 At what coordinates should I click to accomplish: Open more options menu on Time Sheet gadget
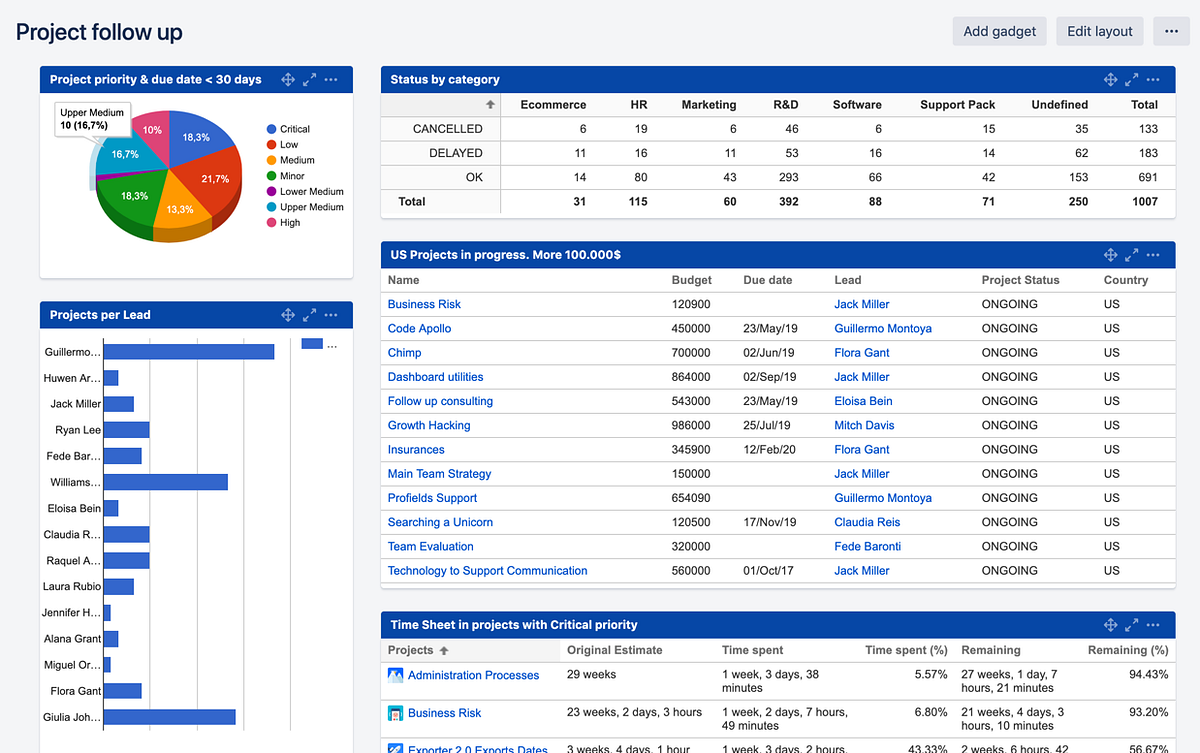point(1154,624)
